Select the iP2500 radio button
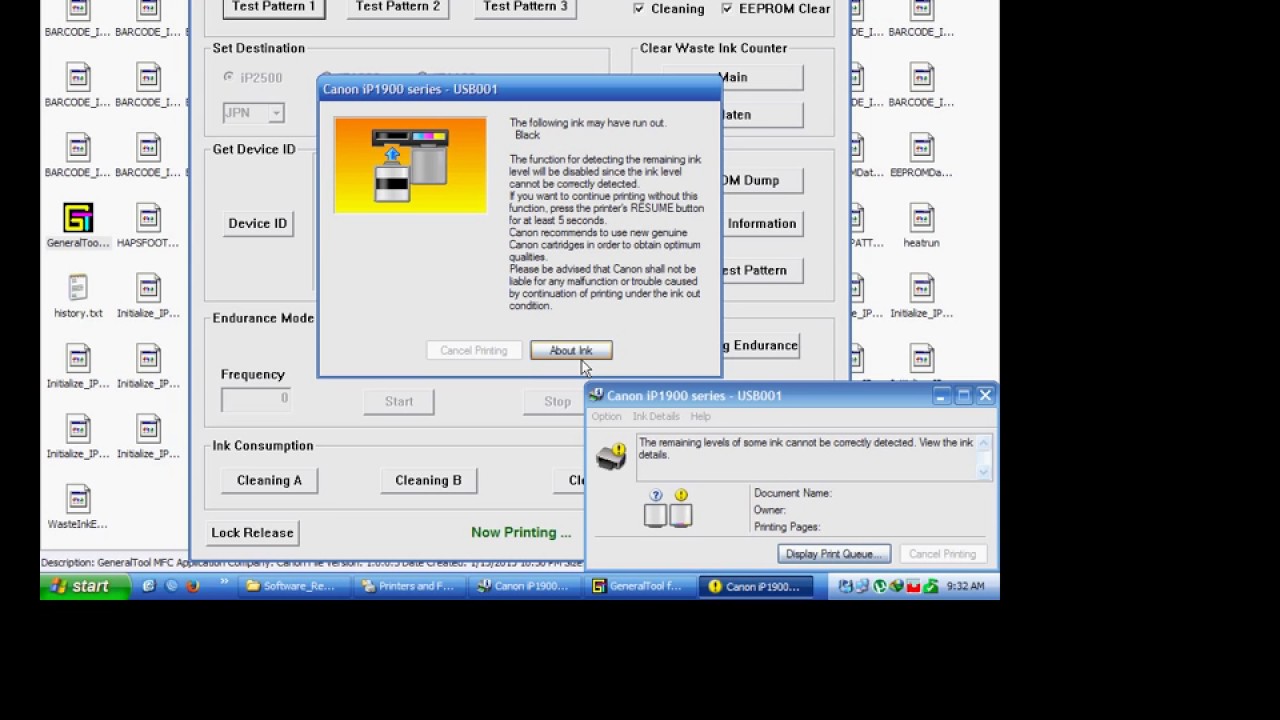 pos(229,77)
